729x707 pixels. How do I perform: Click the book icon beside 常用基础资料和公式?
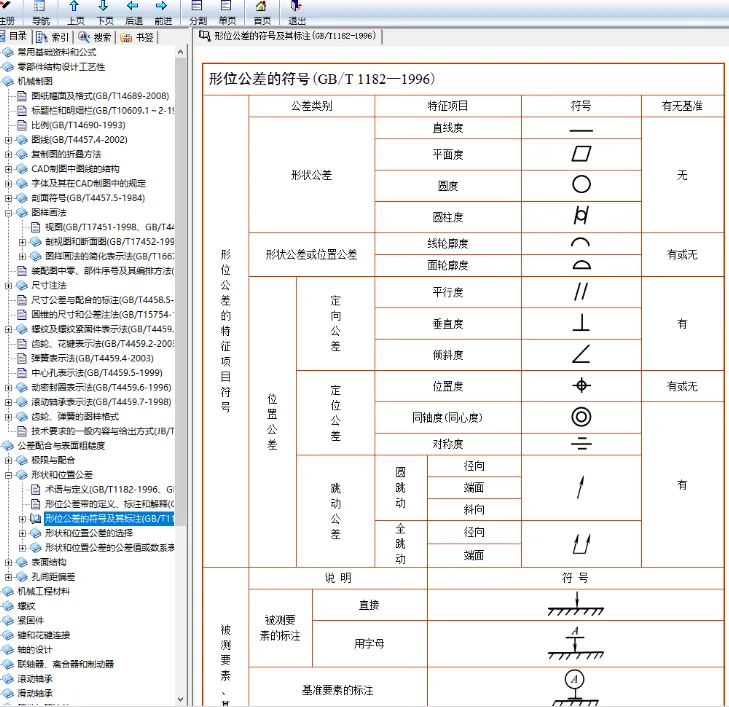tap(8, 52)
